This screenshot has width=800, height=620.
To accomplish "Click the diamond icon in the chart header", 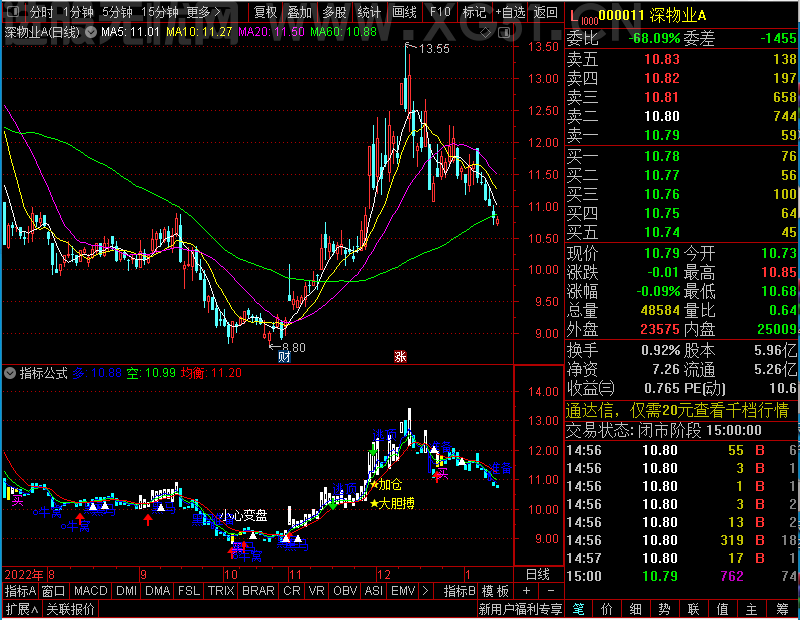I will (486, 32).
